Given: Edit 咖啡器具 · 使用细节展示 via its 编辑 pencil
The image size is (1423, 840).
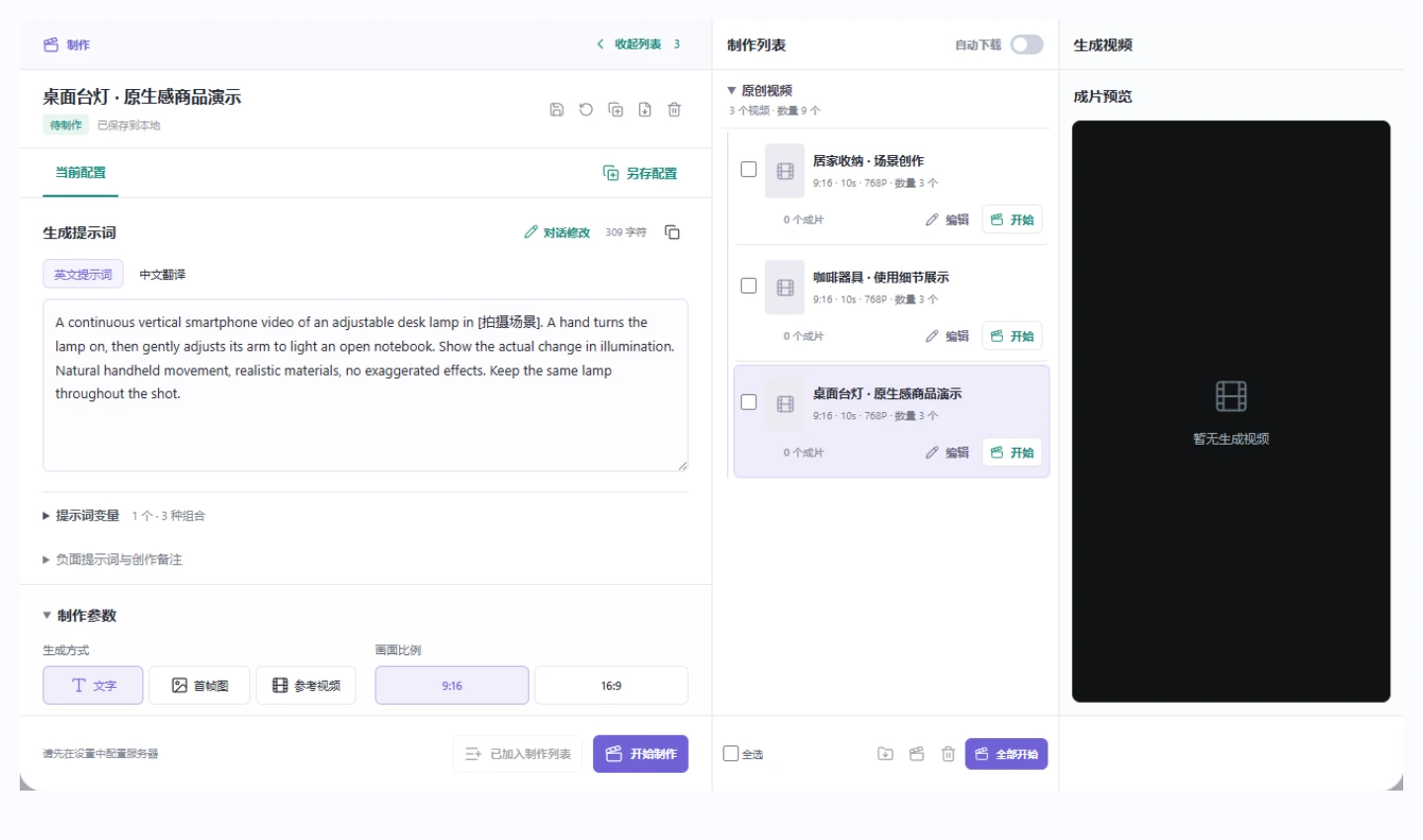Looking at the screenshot, I should click(947, 336).
